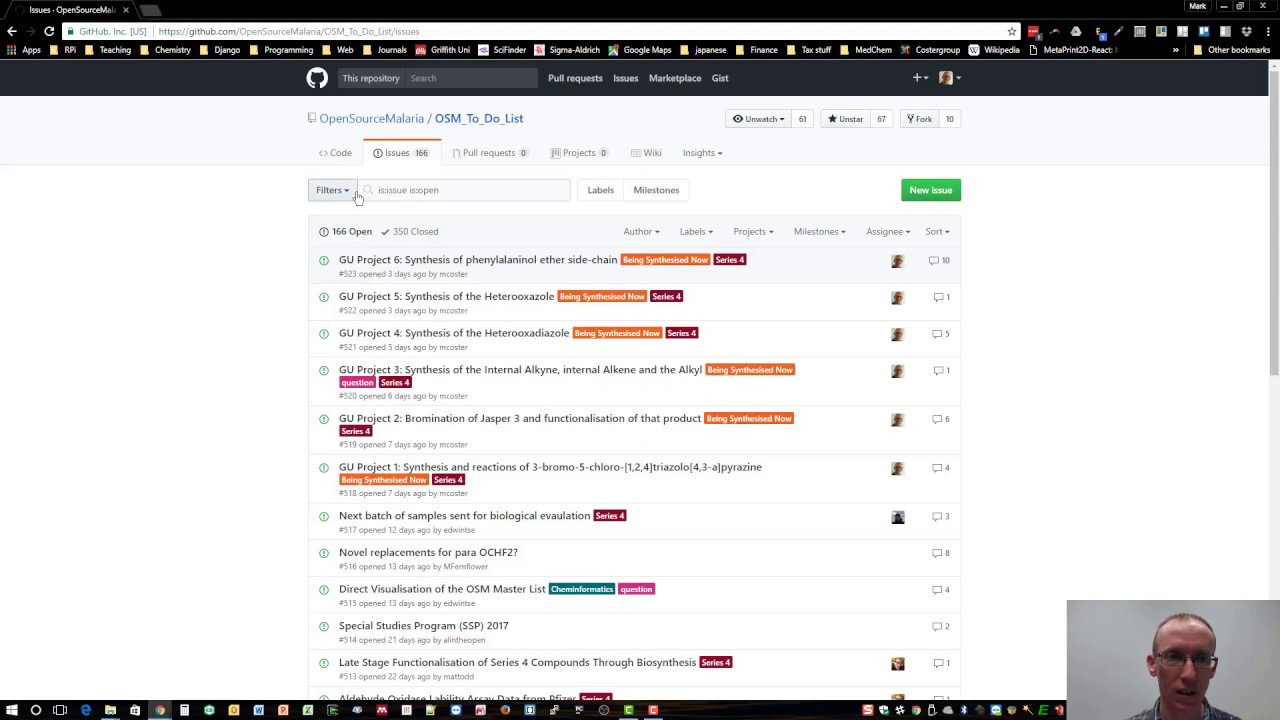
Task: Open issue Direct Visualisation of OSM Master List
Action: click(x=442, y=589)
